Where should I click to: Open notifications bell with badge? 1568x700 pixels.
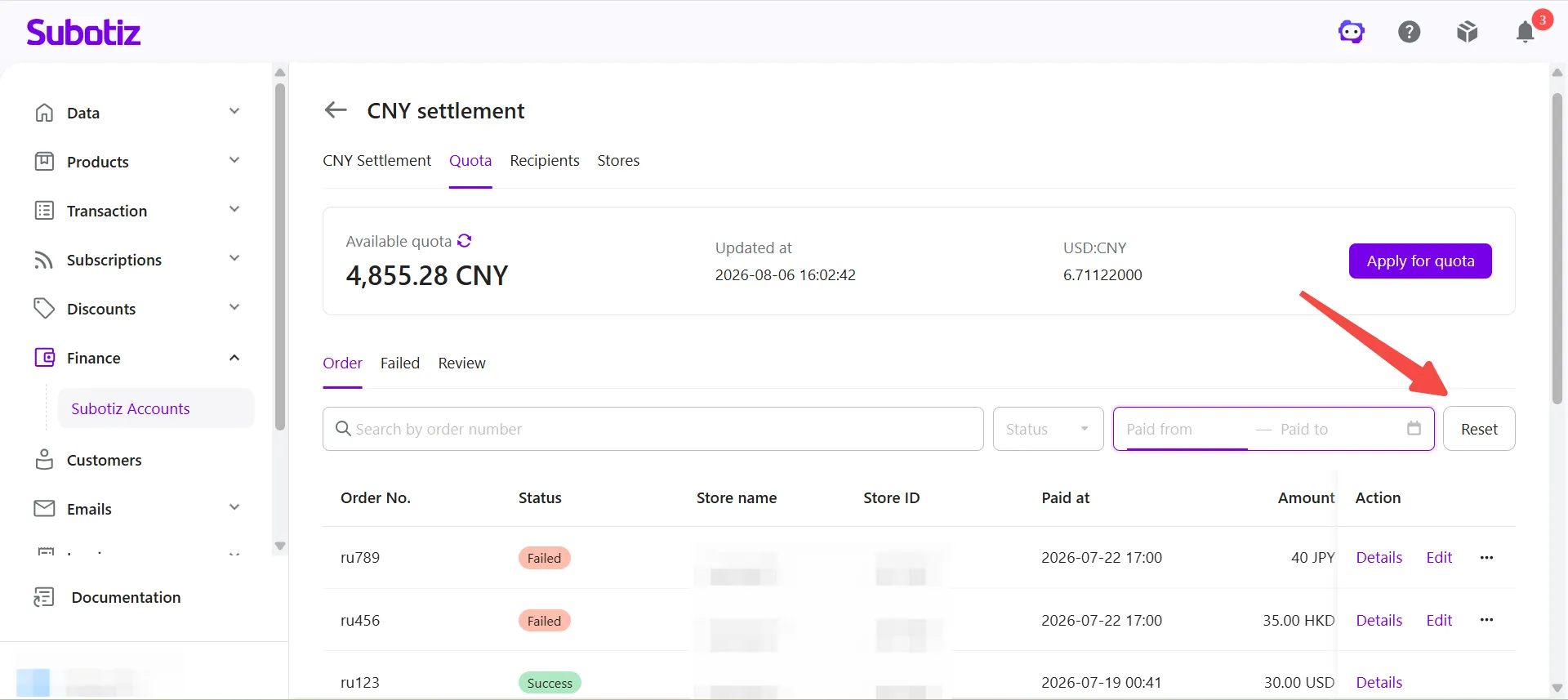[x=1526, y=32]
